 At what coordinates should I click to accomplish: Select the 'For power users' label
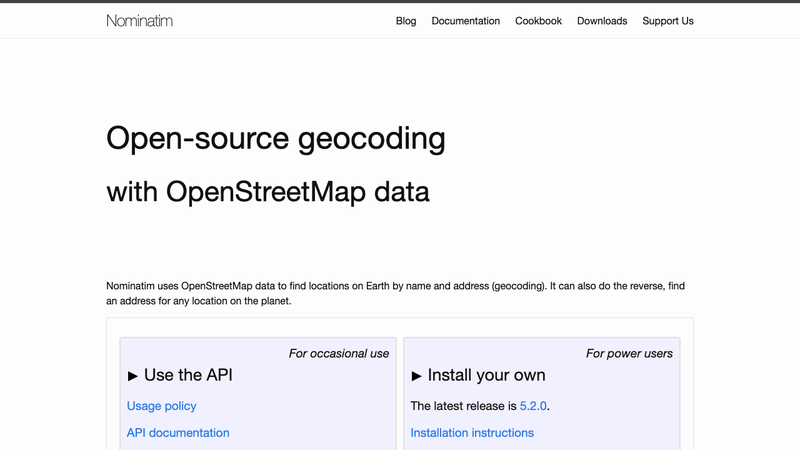click(x=629, y=354)
